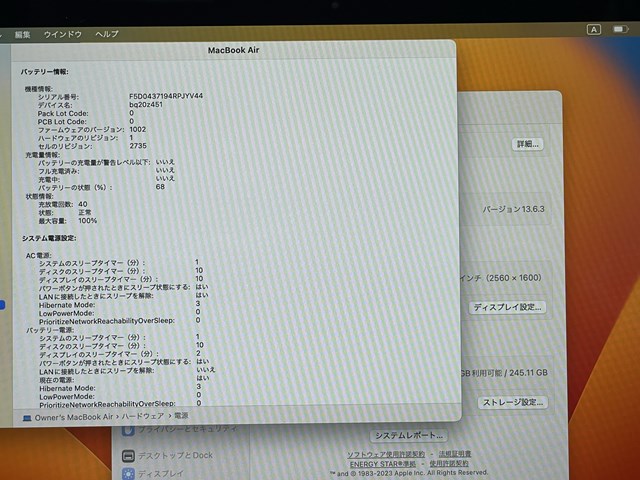This screenshot has height=480, width=640.
Task: Click the input source 'A' menu bar icon
Action: pyautogui.click(x=593, y=30)
